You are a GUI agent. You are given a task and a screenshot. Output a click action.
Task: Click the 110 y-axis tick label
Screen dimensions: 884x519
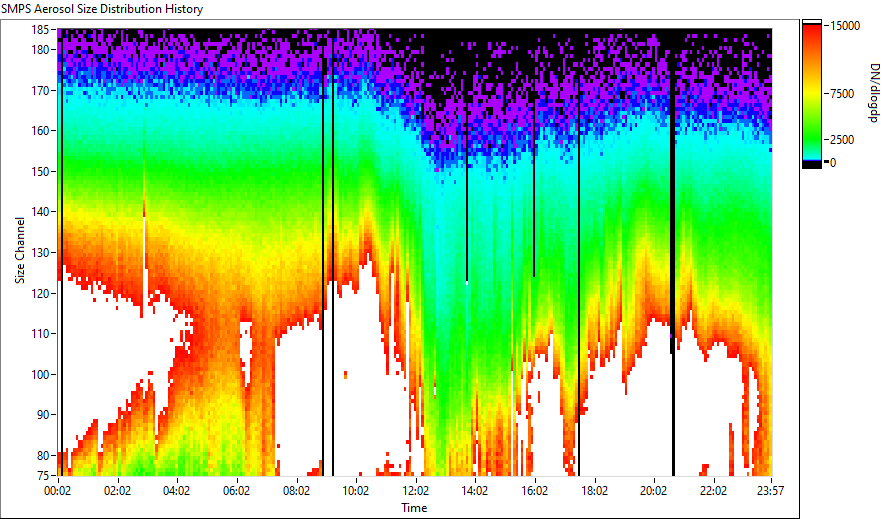40,334
